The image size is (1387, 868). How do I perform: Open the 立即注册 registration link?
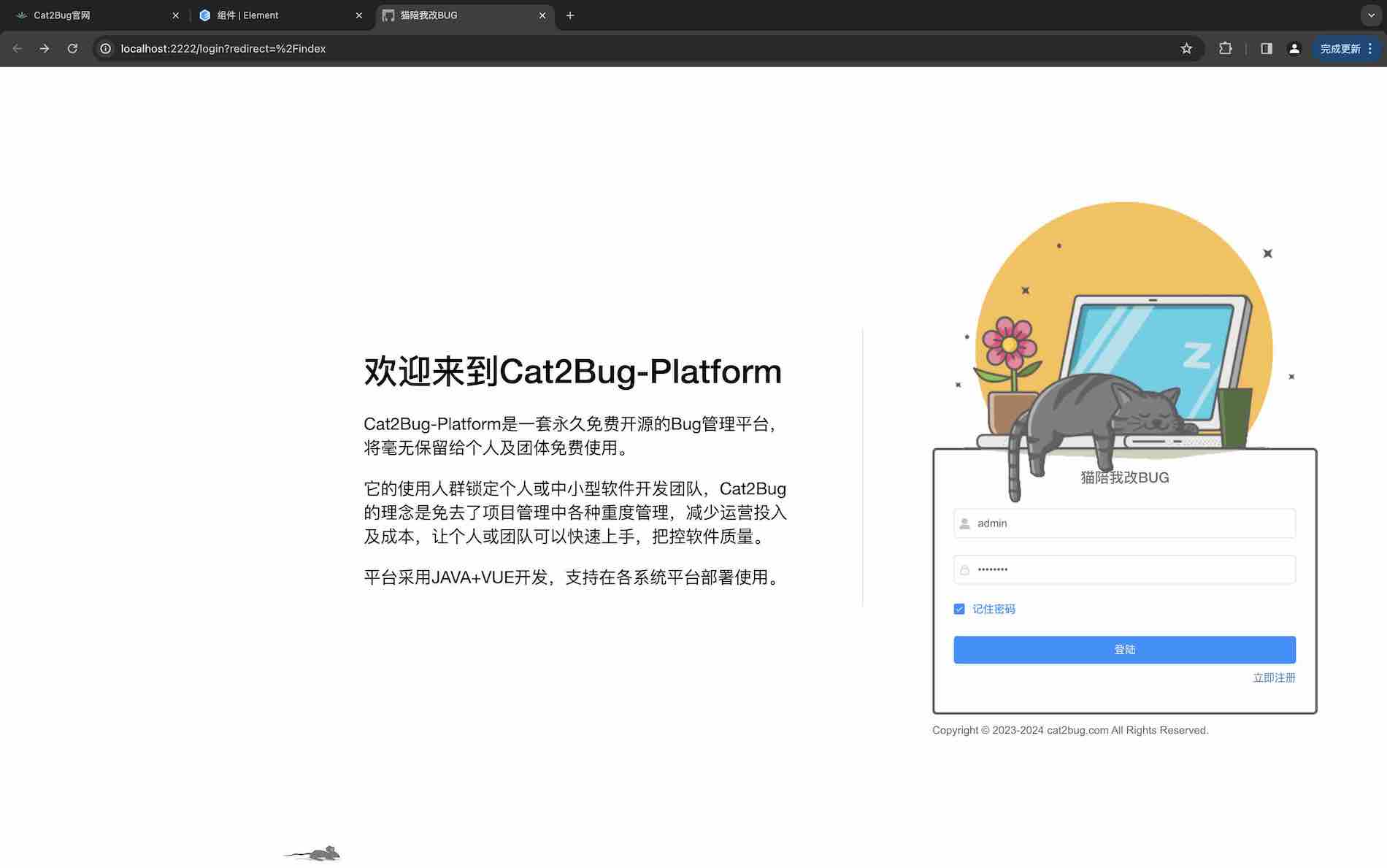tap(1273, 678)
